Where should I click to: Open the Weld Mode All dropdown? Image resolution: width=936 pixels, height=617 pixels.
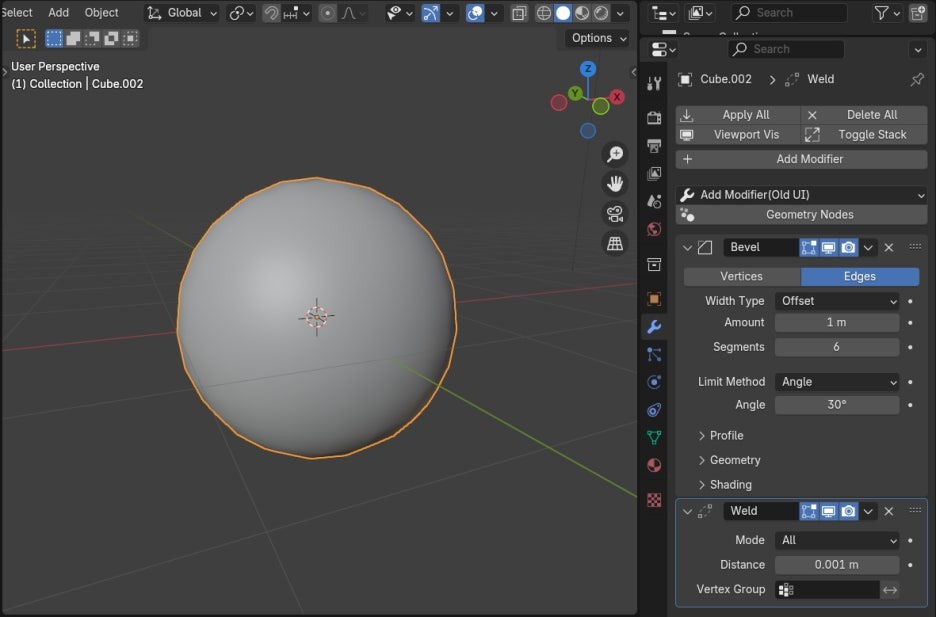pos(837,541)
